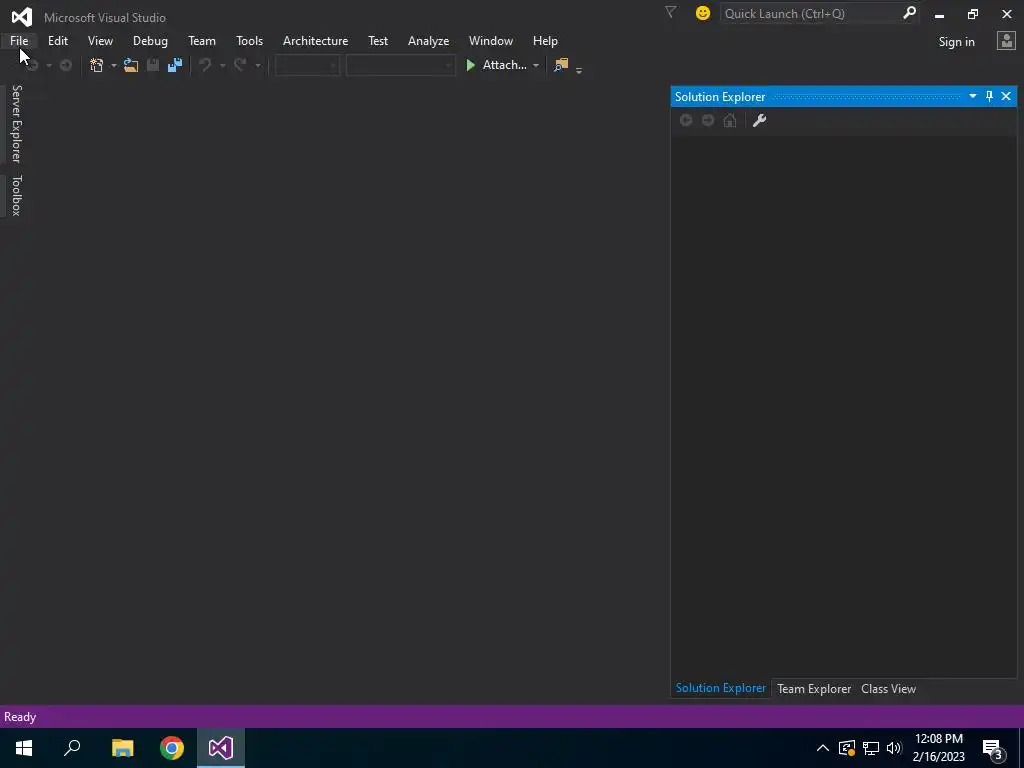Screen dimensions: 1024x768
Task: Open the Edit menu
Action: (x=57, y=40)
